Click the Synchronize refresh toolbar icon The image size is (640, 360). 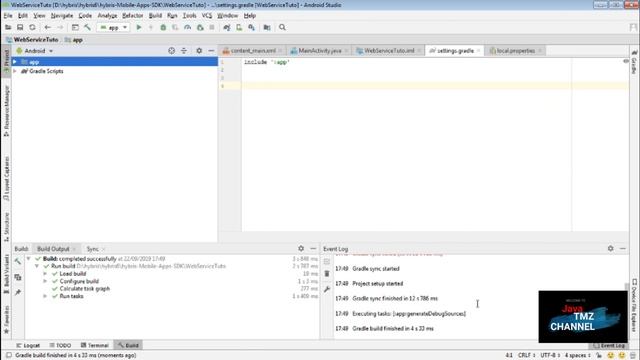pos(32,27)
